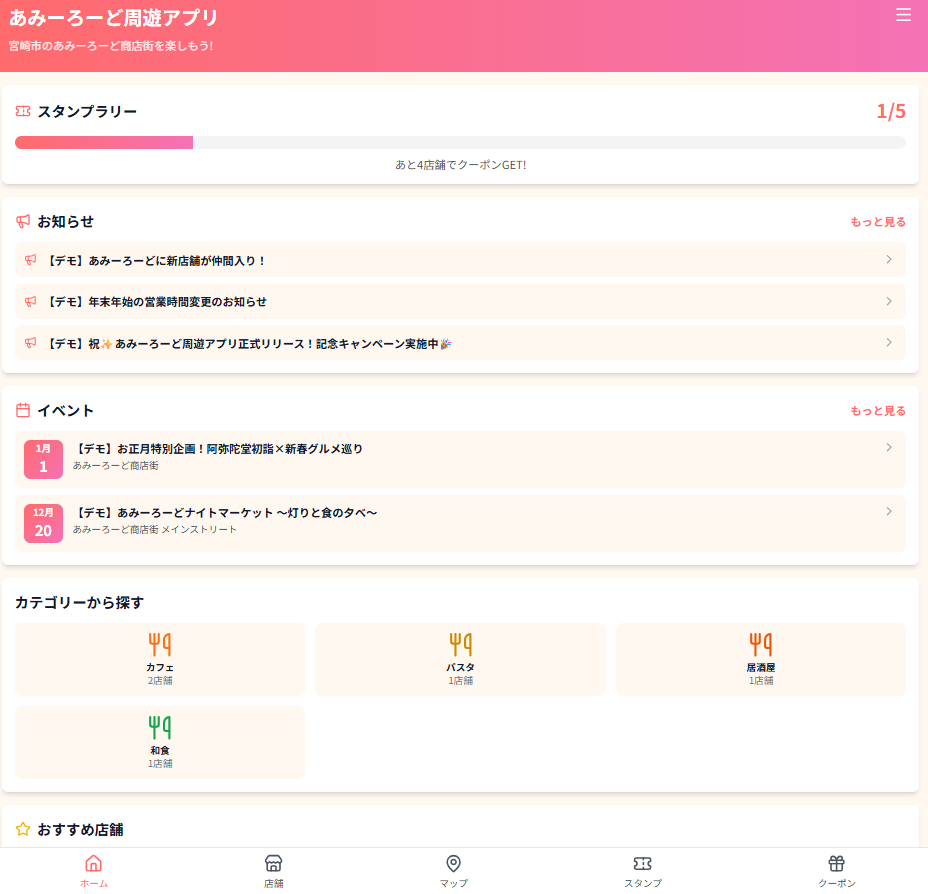The height and width of the screenshot is (894, 928).
Task: Open the hamburger menu icon
Action: pyautogui.click(x=903, y=15)
